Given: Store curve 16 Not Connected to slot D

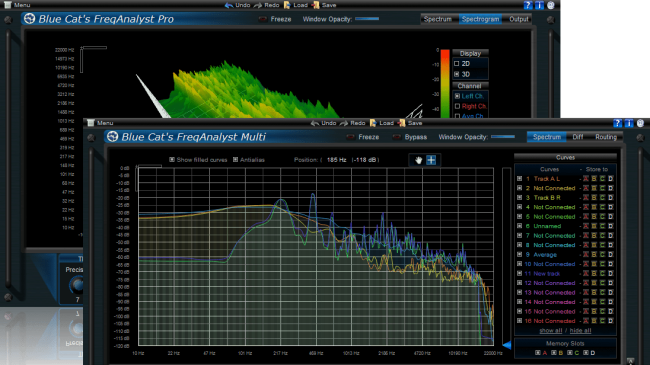Looking at the screenshot, I should [611, 321].
